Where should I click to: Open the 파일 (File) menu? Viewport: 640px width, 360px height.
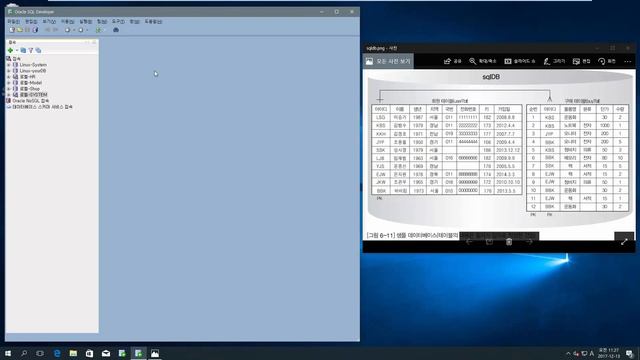point(13,22)
